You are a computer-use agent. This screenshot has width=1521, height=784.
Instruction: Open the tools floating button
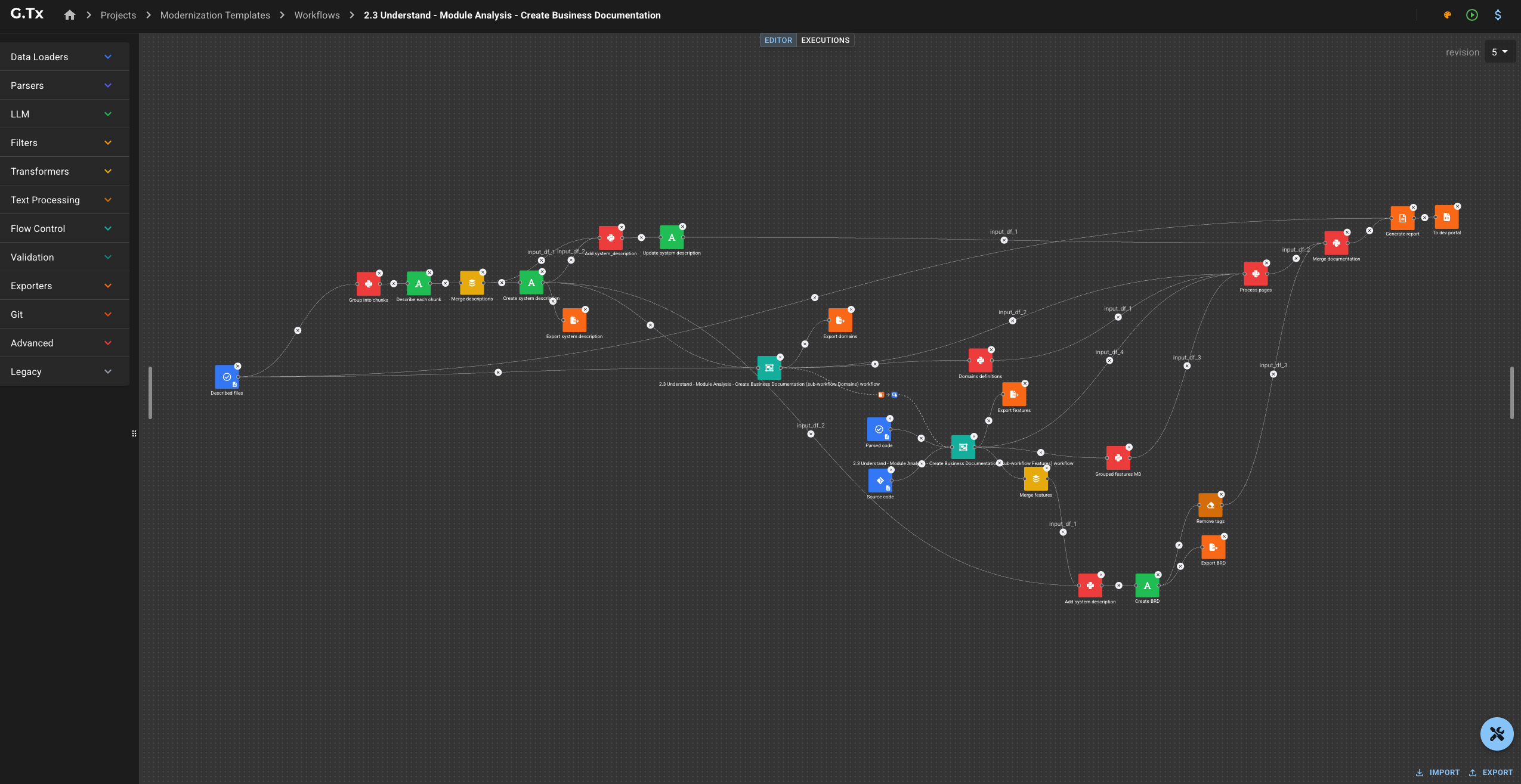click(x=1497, y=734)
